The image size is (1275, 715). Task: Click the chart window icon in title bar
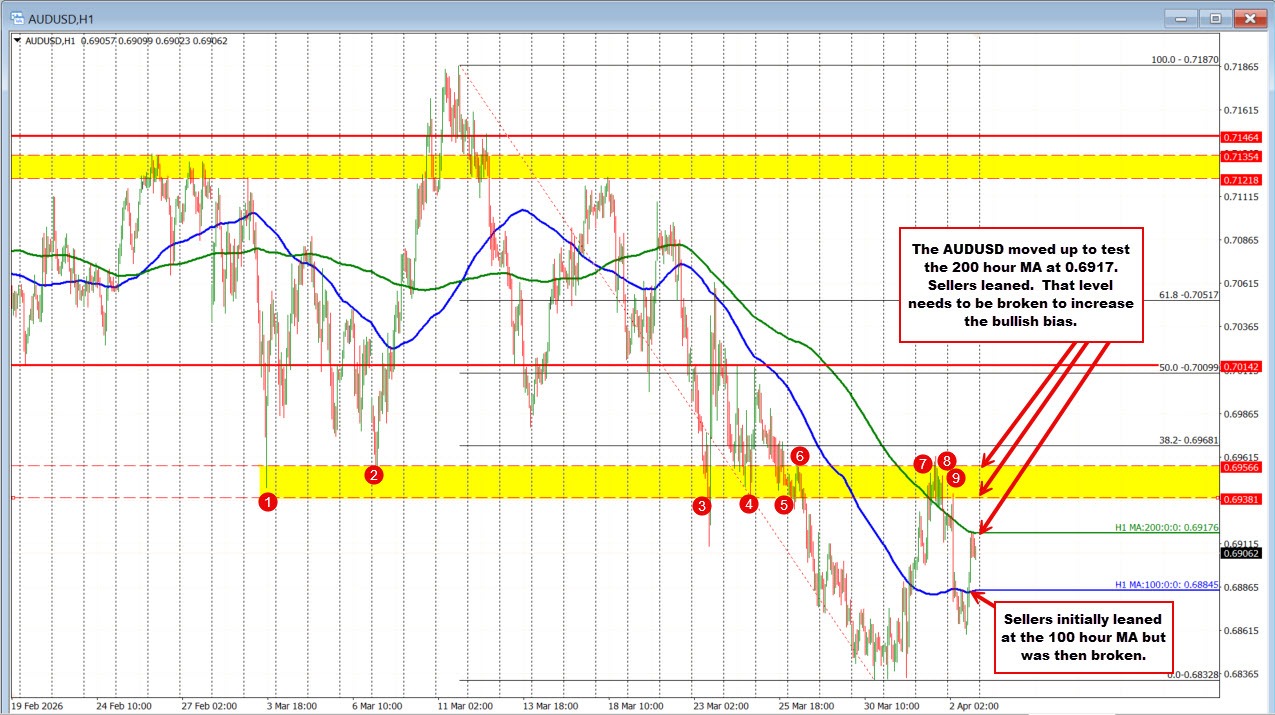click(x=16, y=17)
